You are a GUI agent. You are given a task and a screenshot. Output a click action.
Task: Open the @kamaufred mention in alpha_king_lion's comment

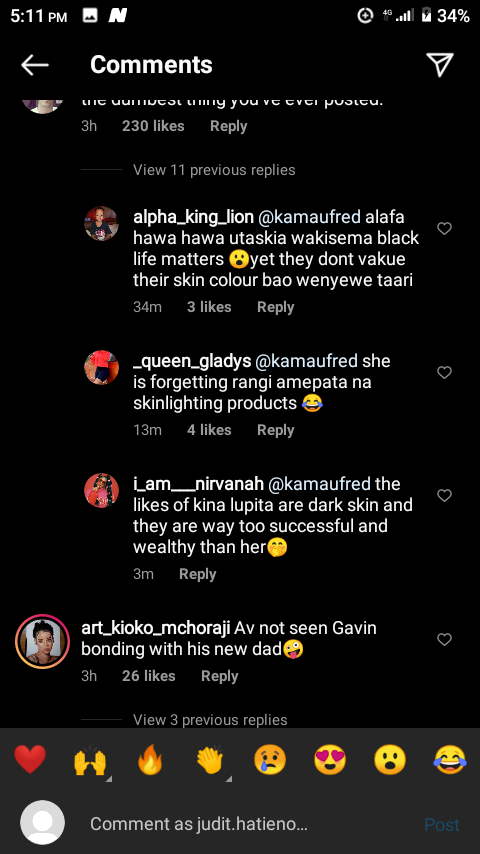point(309,217)
